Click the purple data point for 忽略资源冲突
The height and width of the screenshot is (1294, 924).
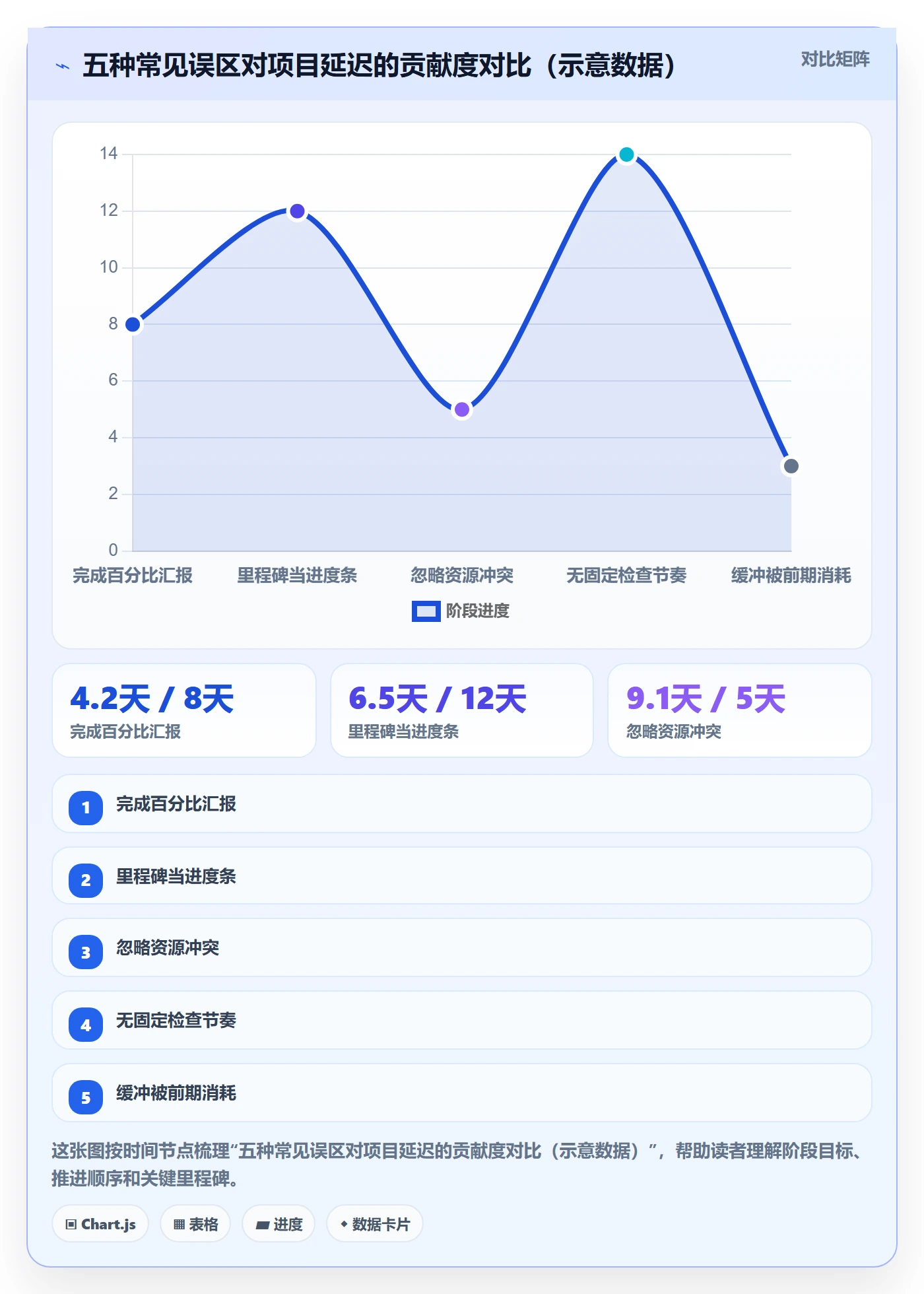[462, 409]
